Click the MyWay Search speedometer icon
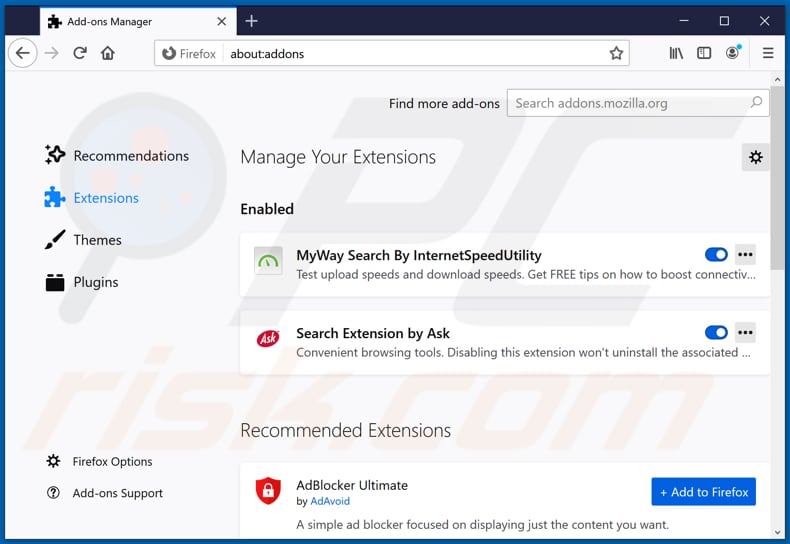The width and height of the screenshot is (790, 544). [x=268, y=260]
